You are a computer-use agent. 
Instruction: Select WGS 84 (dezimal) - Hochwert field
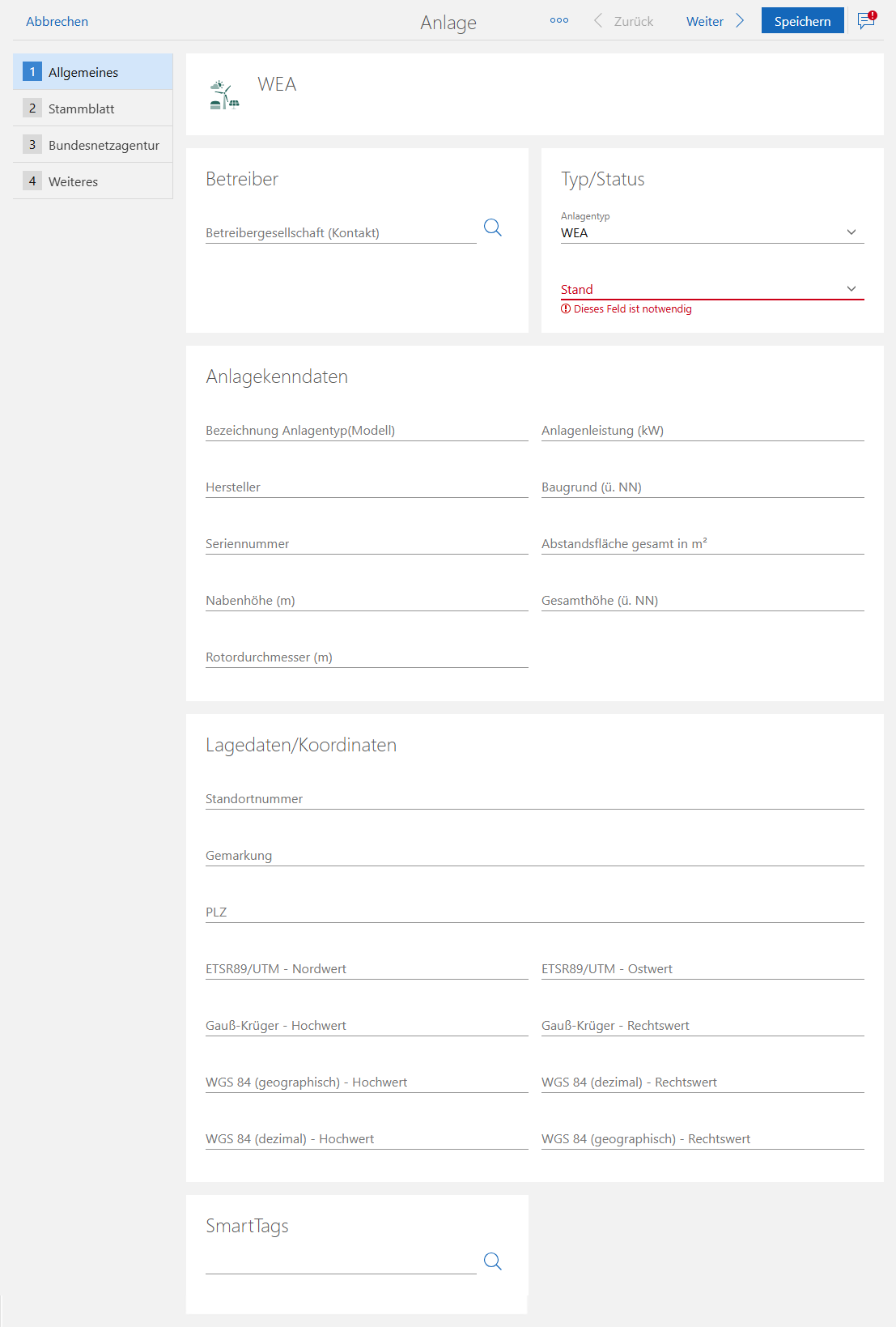(367, 1139)
